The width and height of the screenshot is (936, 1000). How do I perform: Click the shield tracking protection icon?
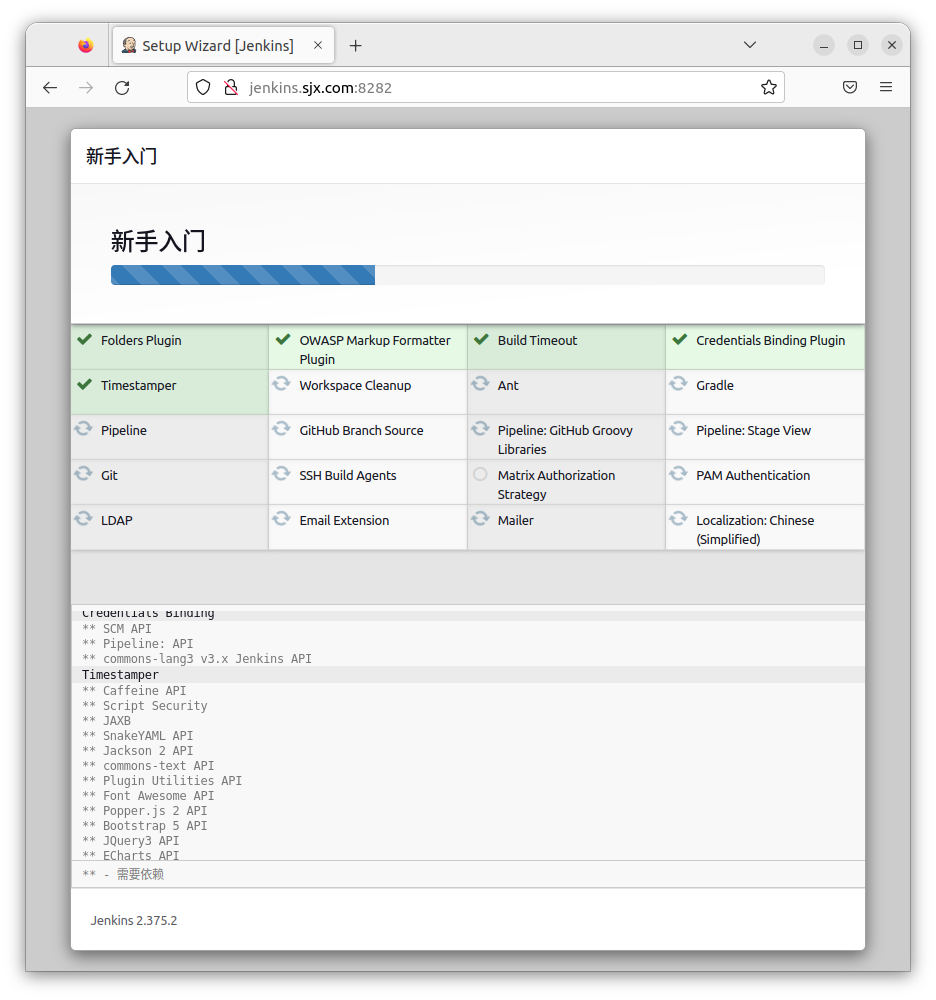coord(203,88)
